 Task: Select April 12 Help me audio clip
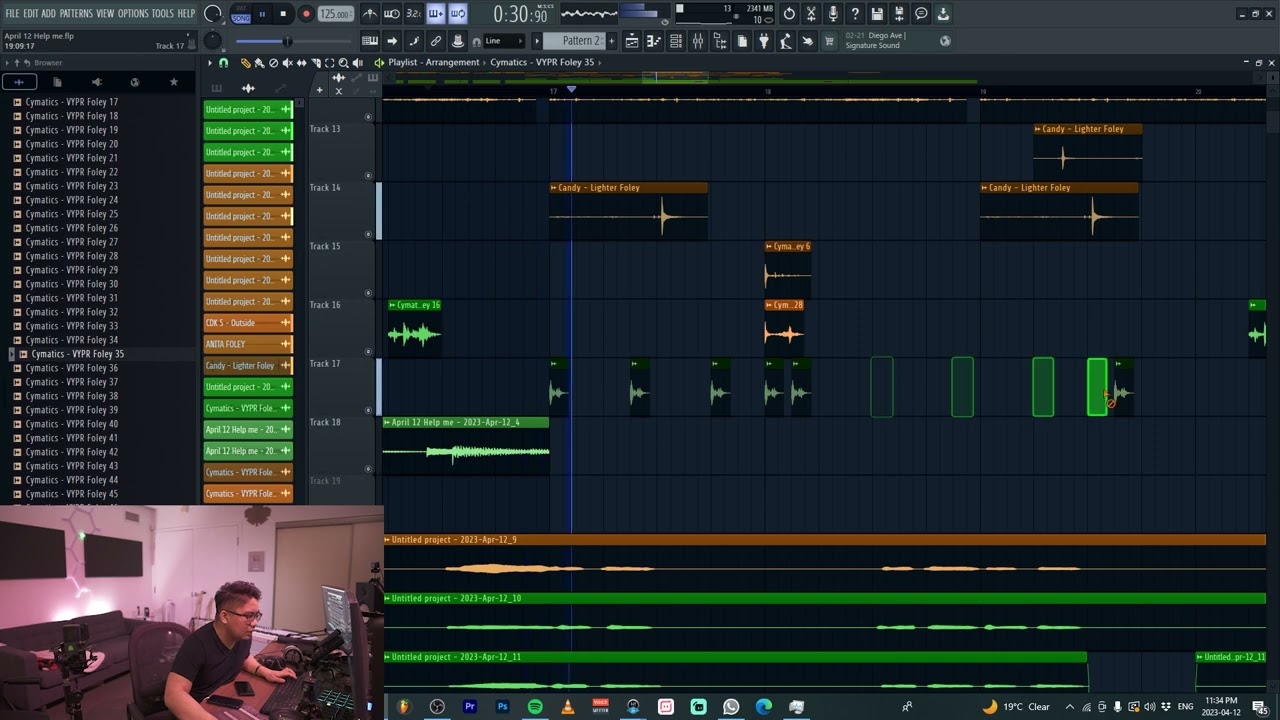tap(466, 445)
